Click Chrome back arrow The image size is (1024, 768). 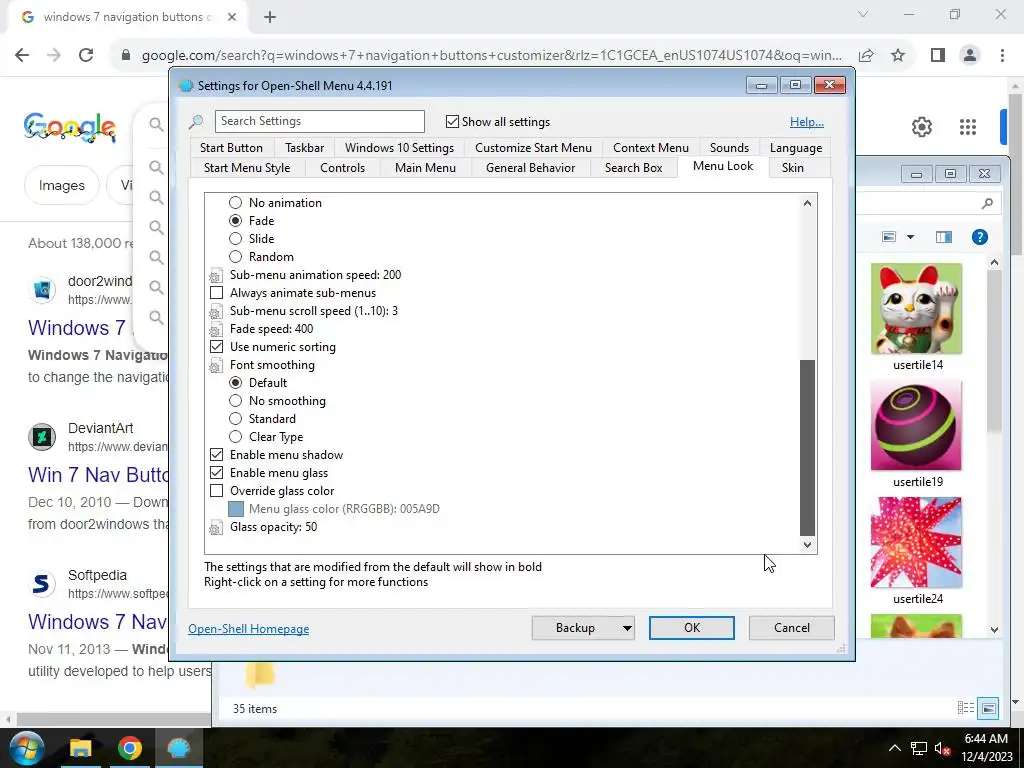(22, 55)
